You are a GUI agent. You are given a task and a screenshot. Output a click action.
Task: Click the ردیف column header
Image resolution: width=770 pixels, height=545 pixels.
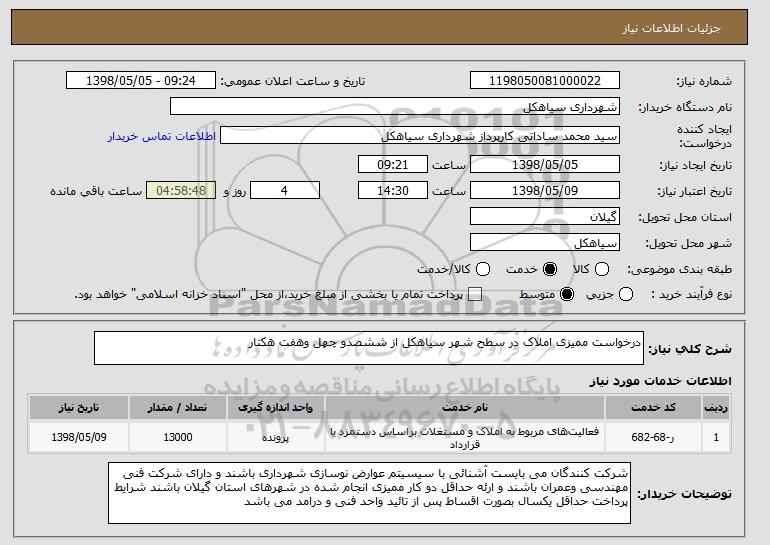point(716,408)
